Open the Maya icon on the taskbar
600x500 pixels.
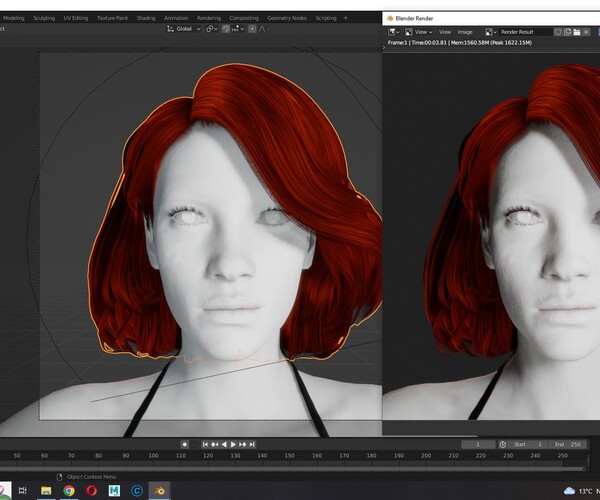114,490
